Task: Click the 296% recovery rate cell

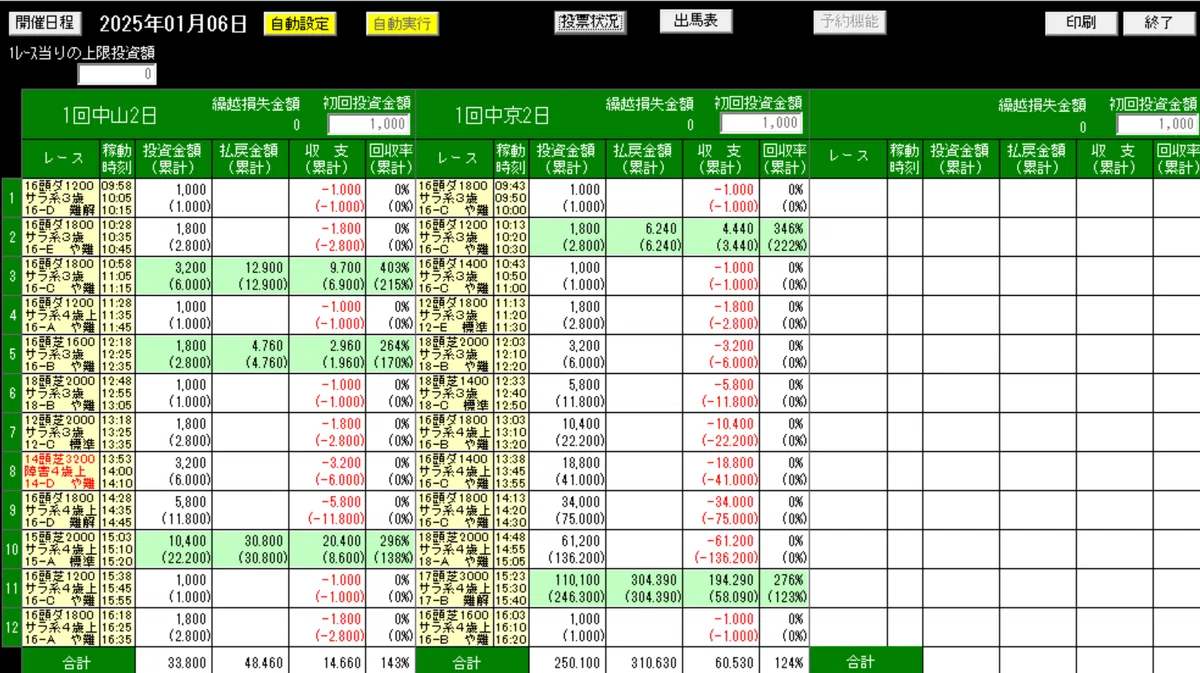Action: pos(390,549)
